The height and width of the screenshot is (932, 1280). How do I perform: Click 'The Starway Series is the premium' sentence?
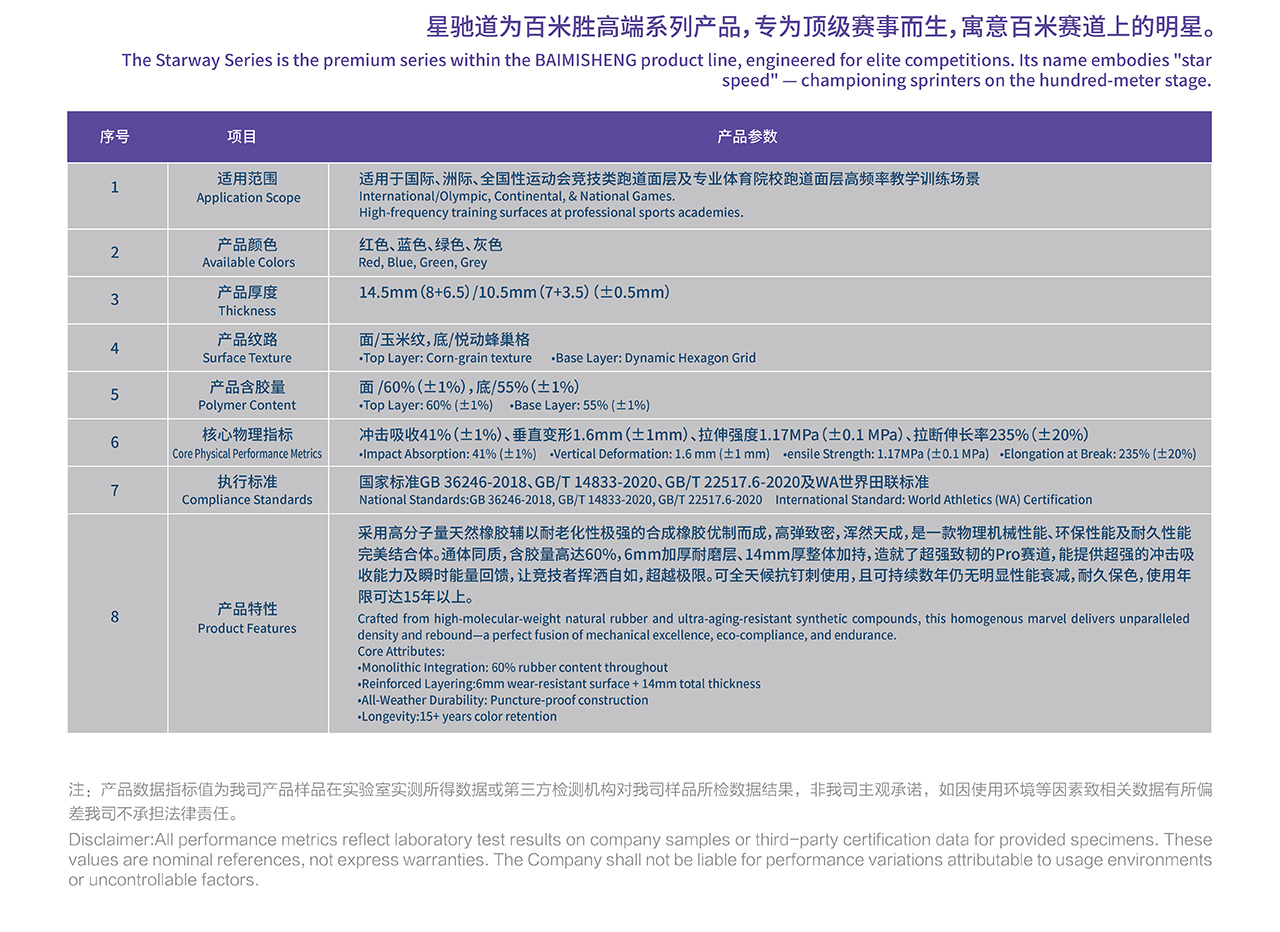(x=666, y=70)
